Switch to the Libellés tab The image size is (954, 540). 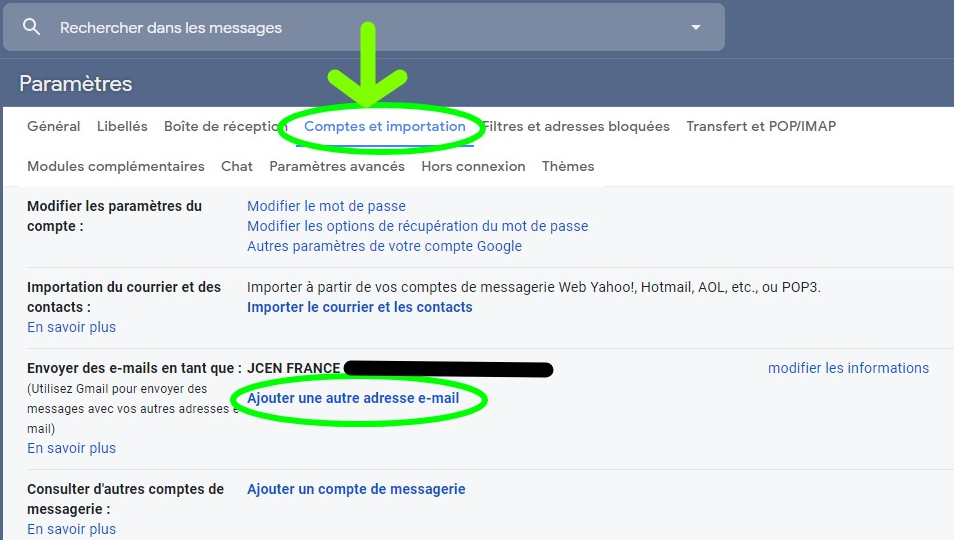click(122, 126)
